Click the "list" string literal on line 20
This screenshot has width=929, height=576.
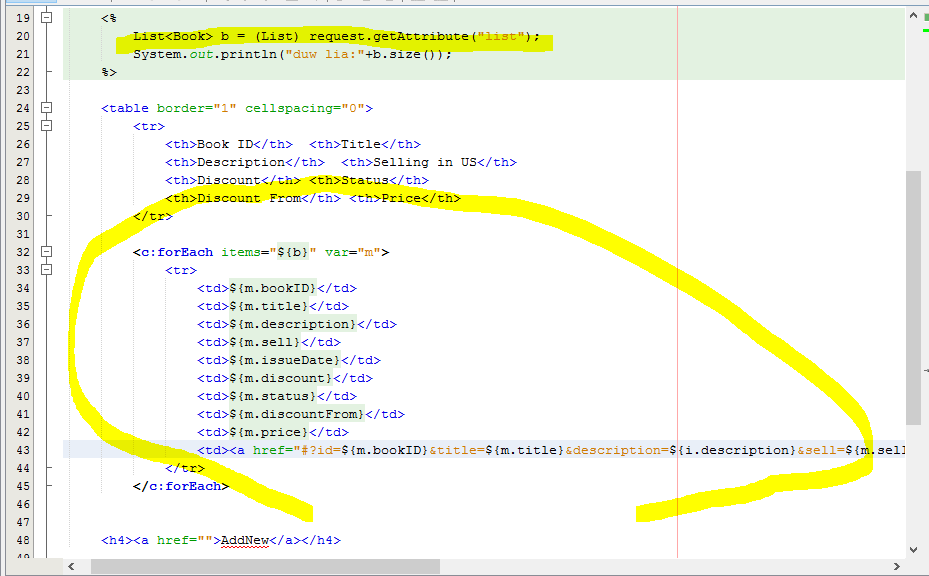coord(502,36)
